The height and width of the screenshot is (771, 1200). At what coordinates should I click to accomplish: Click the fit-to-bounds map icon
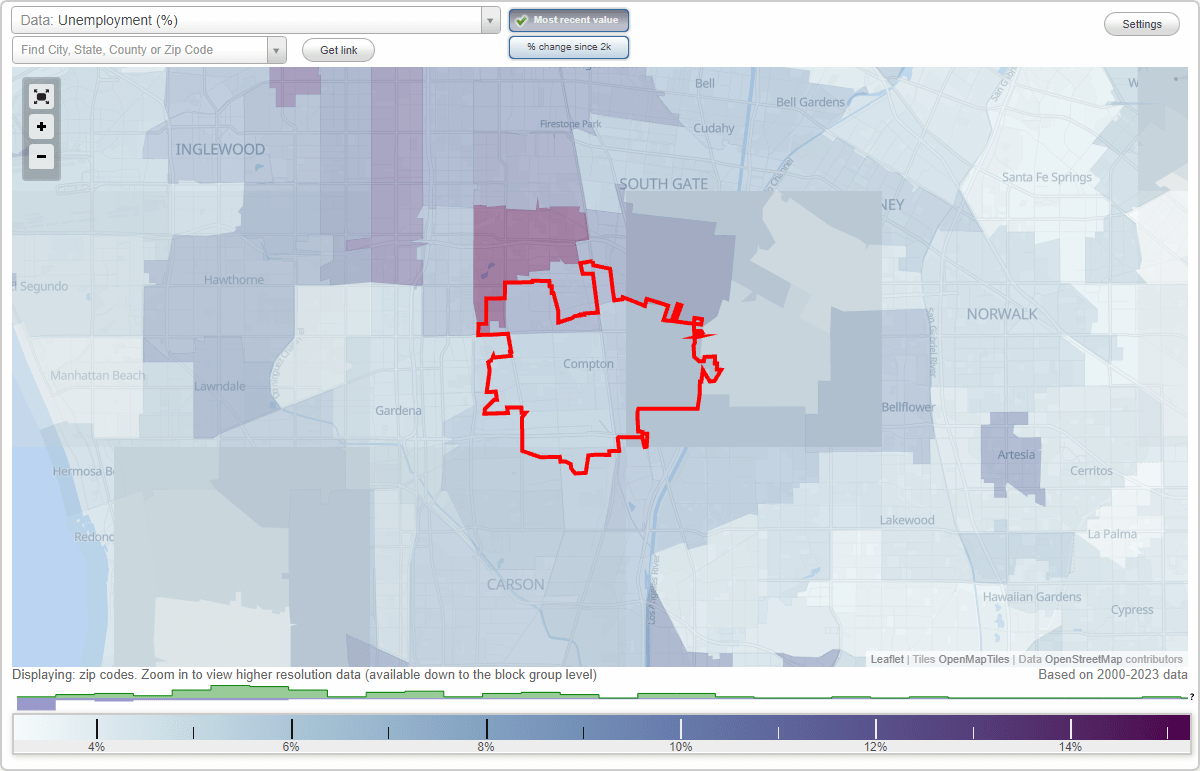pyautogui.click(x=41, y=96)
